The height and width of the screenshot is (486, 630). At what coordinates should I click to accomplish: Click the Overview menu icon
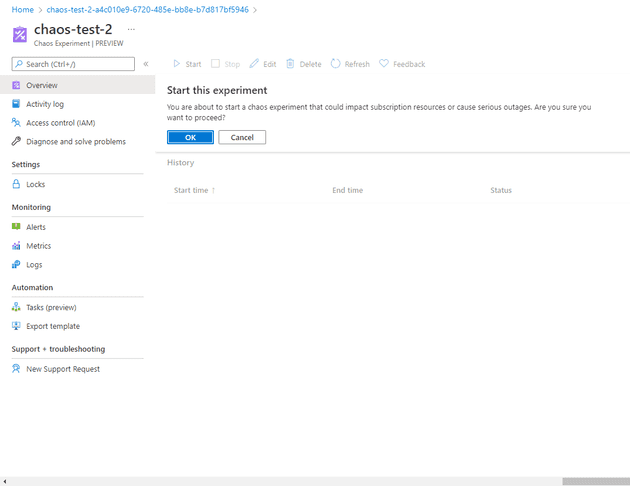click(16, 85)
